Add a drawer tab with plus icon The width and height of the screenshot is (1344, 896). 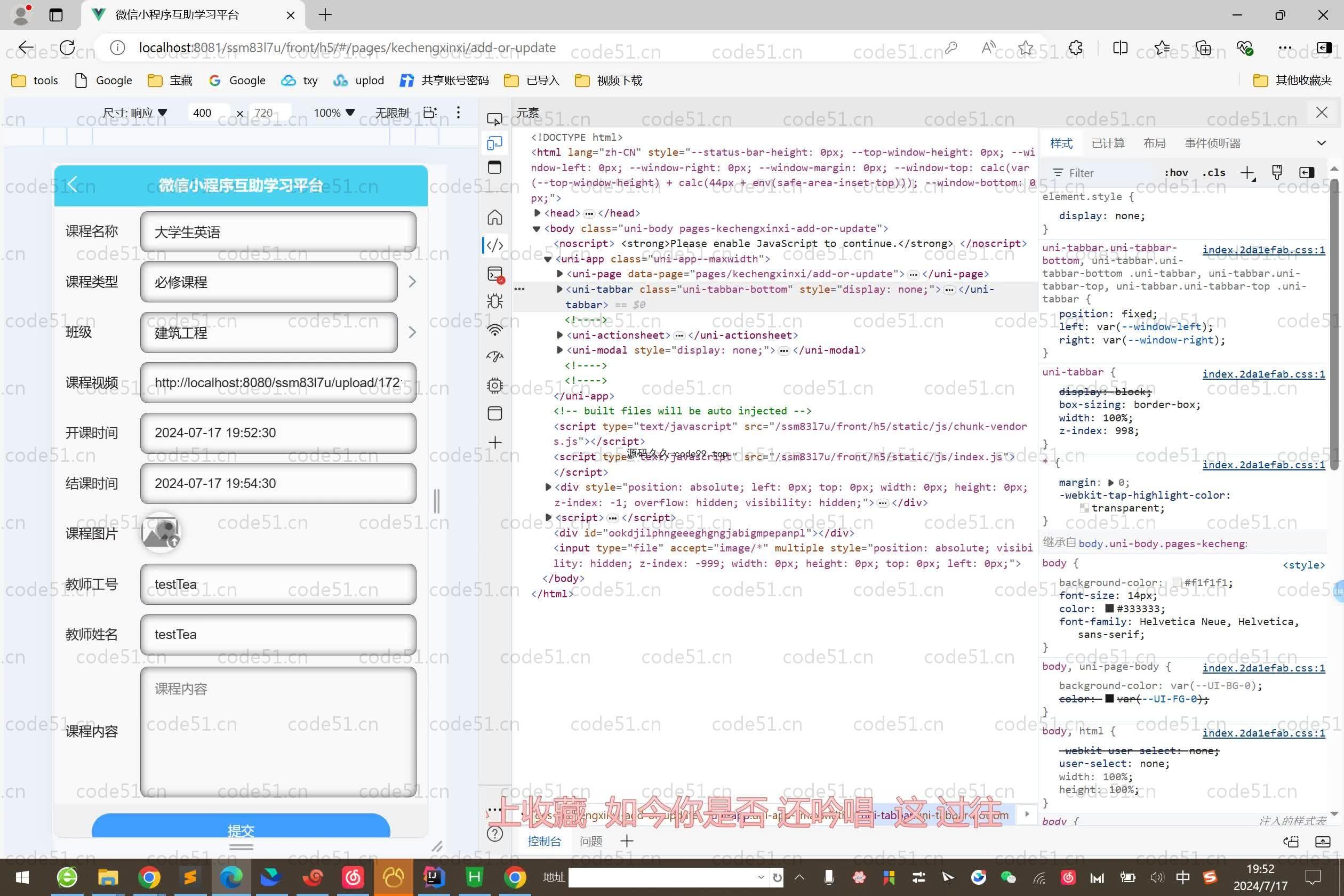tap(627, 841)
